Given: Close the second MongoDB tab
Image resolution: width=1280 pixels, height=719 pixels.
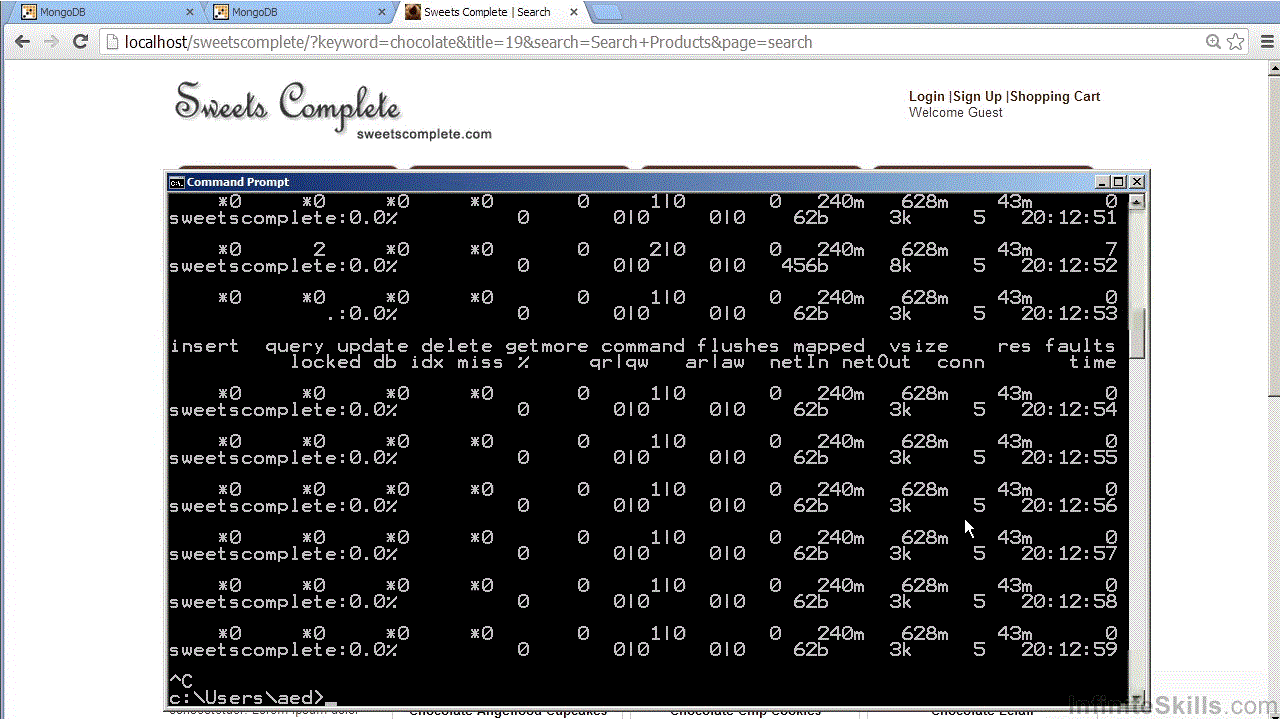Looking at the screenshot, I should click(381, 12).
